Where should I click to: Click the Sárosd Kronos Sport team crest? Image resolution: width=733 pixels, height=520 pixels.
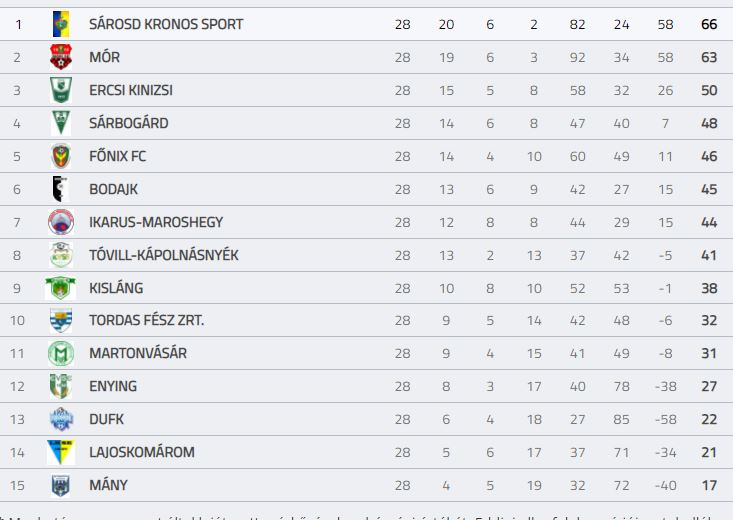click(61, 24)
